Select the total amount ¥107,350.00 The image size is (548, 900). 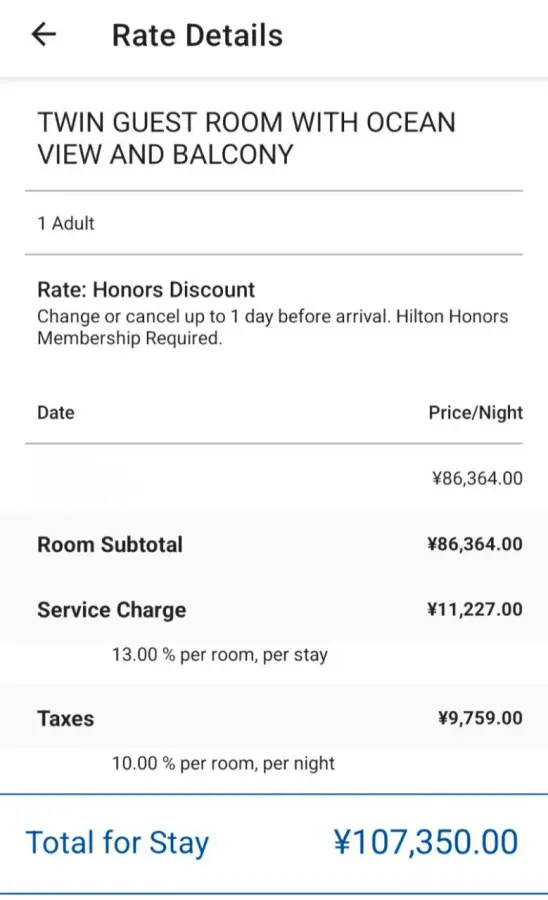tap(426, 842)
